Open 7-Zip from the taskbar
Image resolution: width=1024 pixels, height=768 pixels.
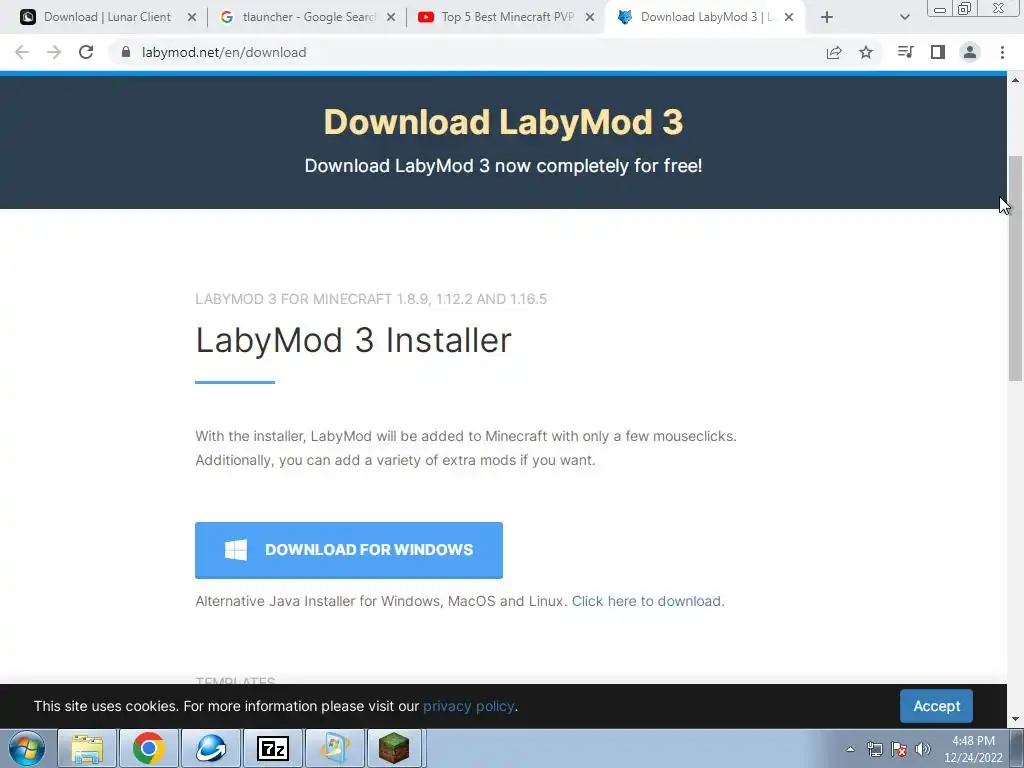tap(272, 748)
